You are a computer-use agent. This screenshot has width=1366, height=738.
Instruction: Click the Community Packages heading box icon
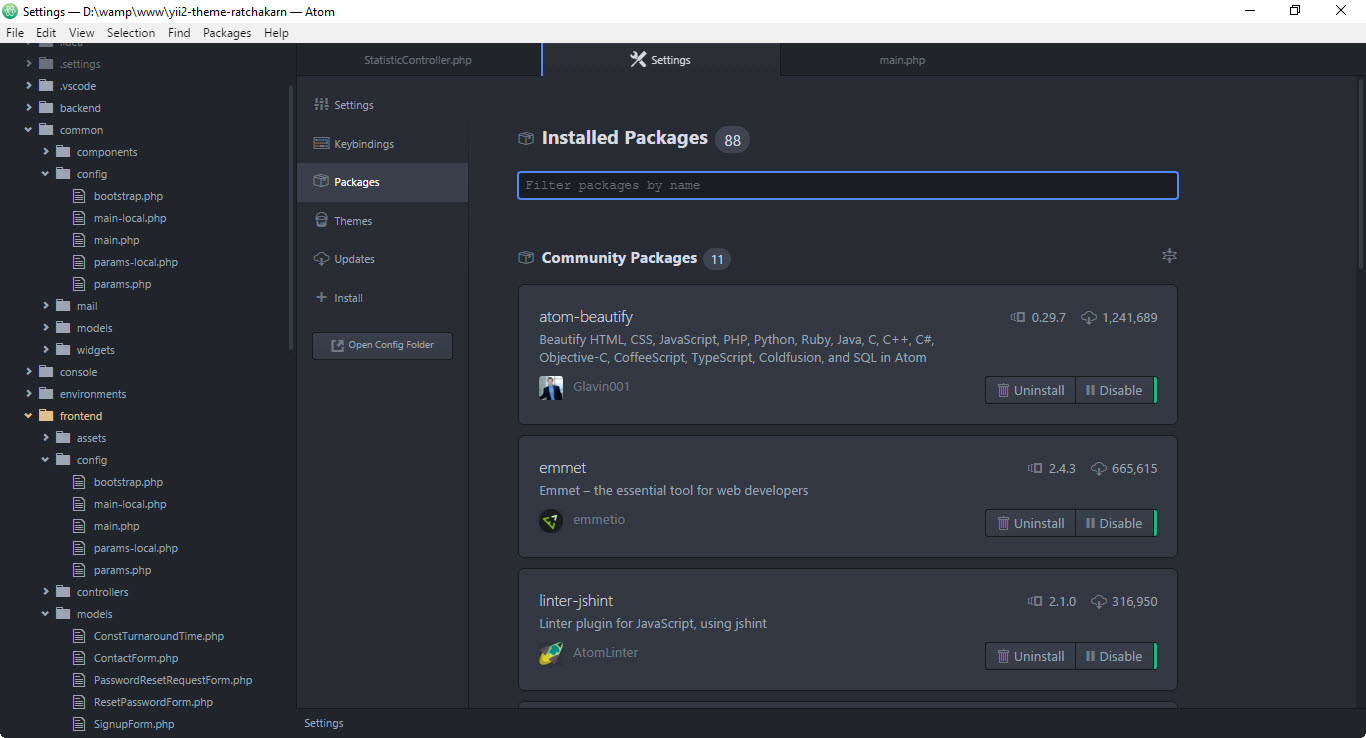526,258
